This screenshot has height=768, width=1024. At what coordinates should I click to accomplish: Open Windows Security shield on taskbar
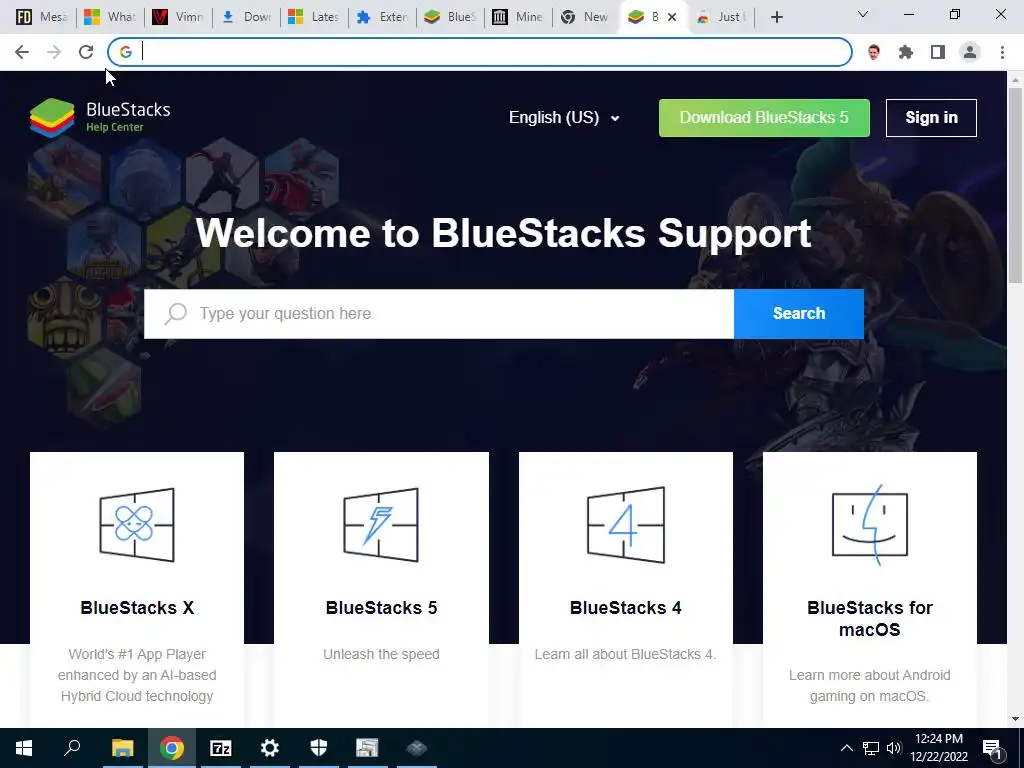click(x=319, y=748)
